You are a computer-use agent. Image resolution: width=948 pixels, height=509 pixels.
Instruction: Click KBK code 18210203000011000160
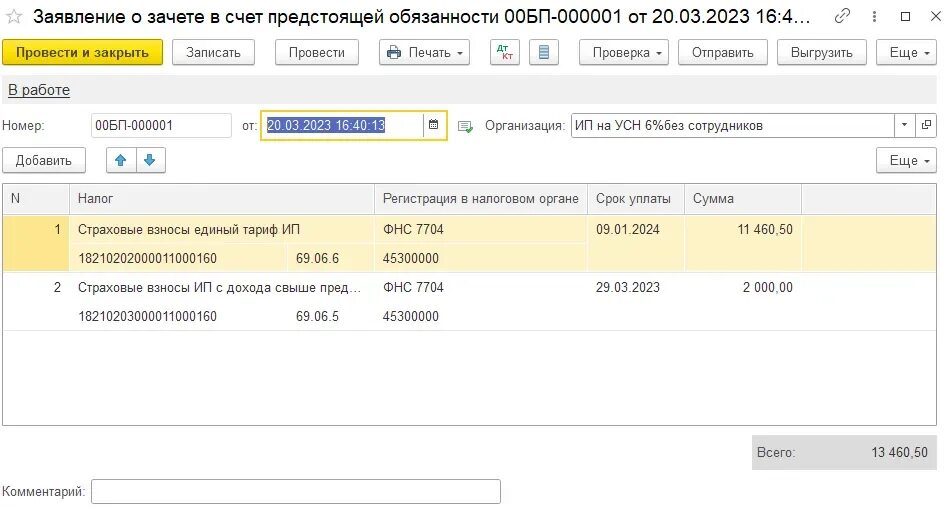(x=148, y=317)
